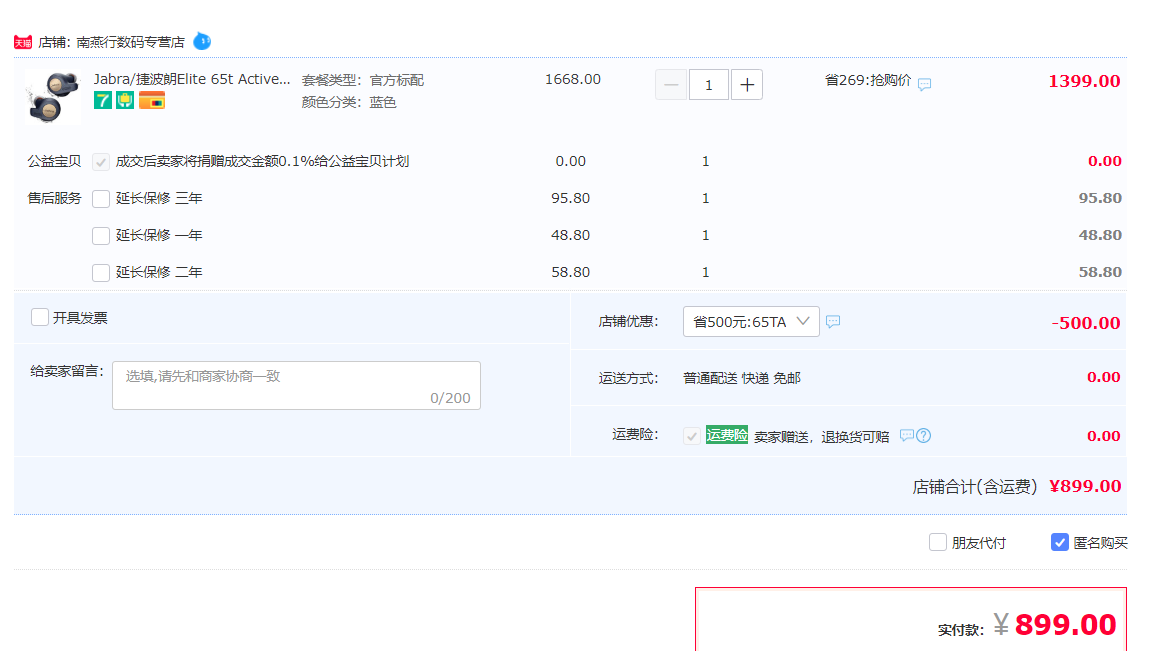The image size is (1164, 651).
Task: Click the green 7-day return badge
Action: point(102,100)
